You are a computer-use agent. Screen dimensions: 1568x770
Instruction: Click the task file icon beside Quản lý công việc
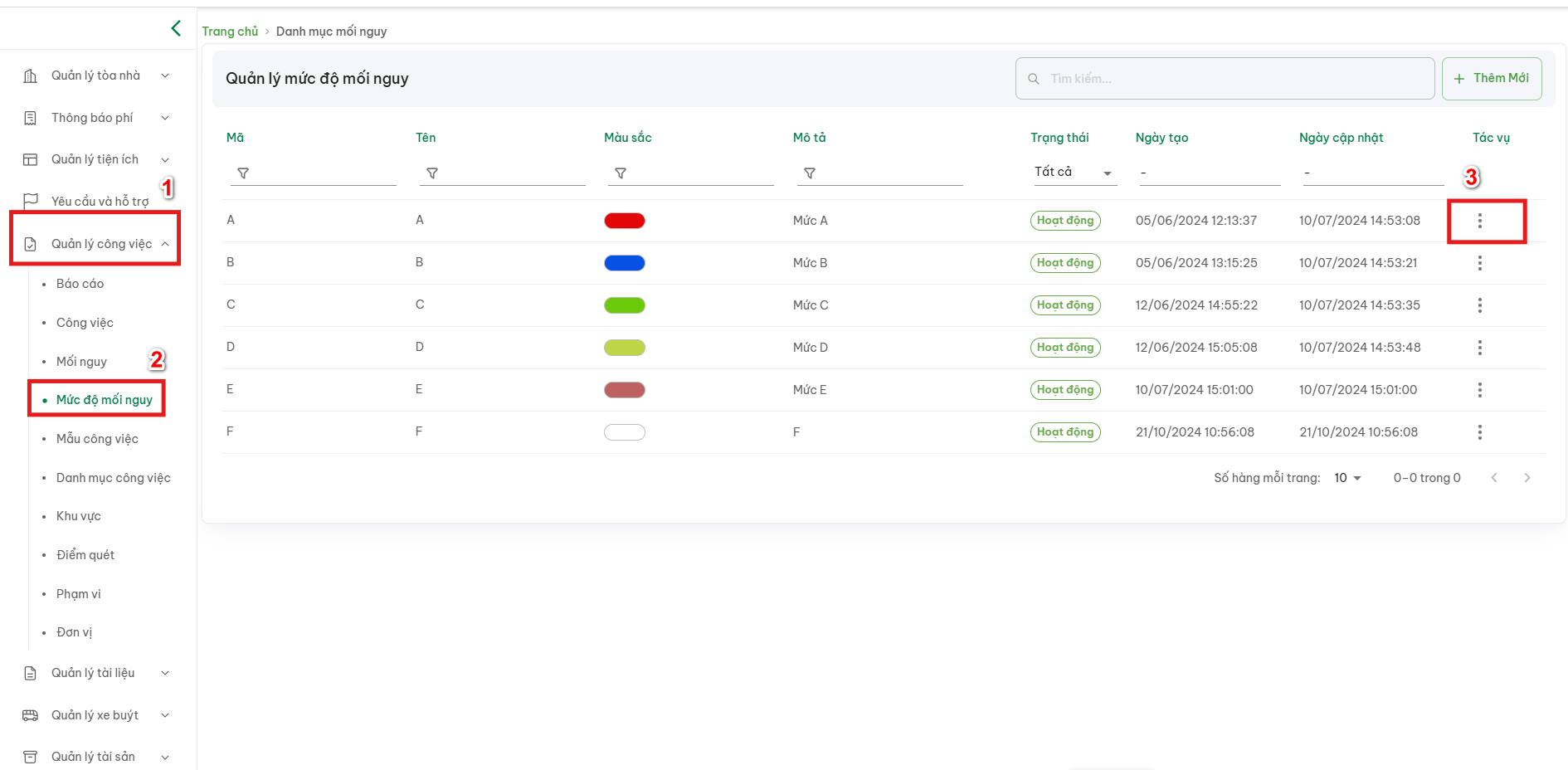(x=31, y=244)
